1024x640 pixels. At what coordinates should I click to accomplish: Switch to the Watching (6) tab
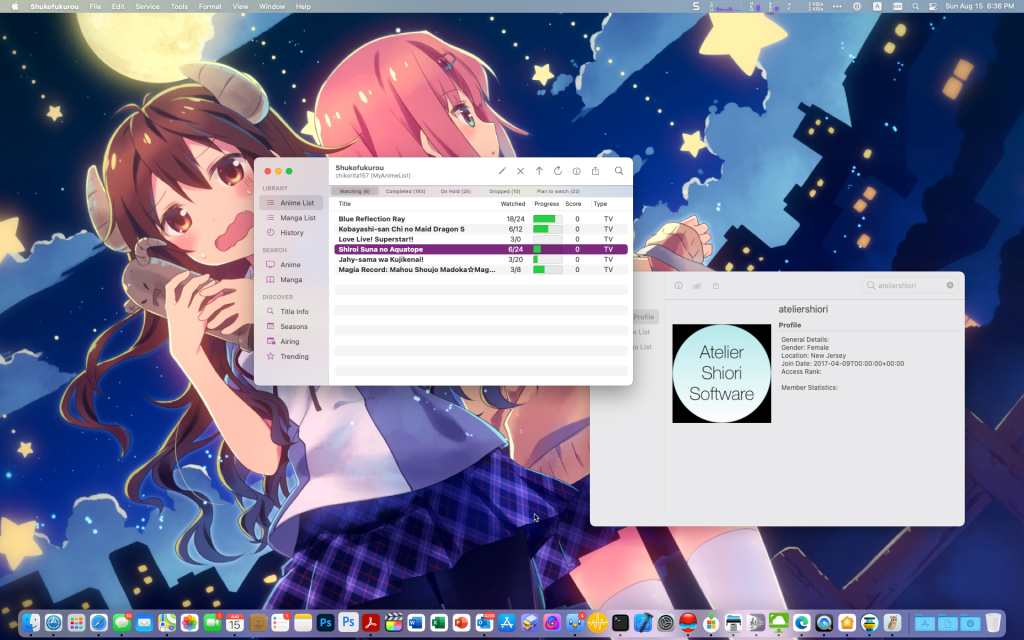click(355, 191)
